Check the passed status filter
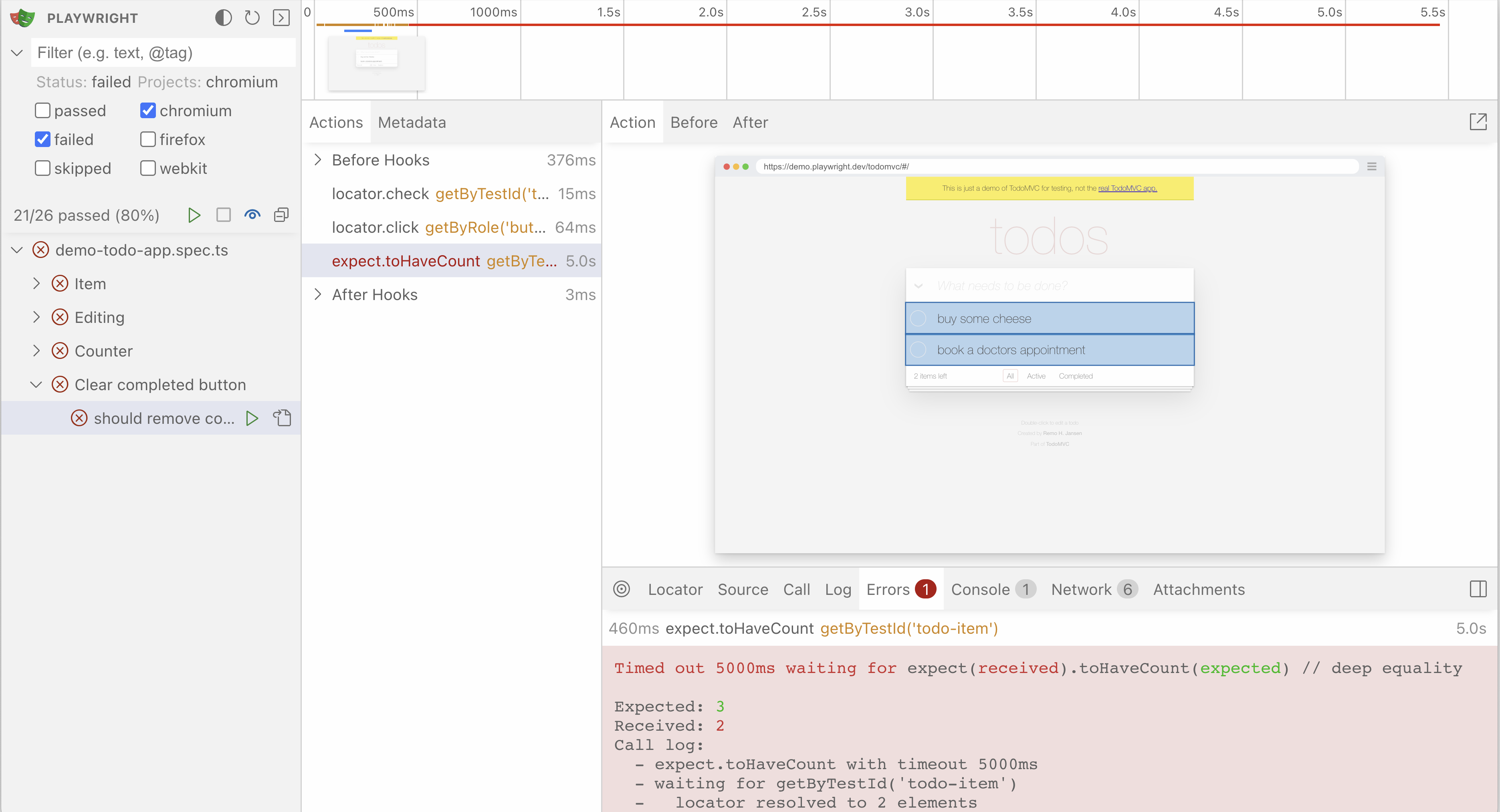 [42, 110]
